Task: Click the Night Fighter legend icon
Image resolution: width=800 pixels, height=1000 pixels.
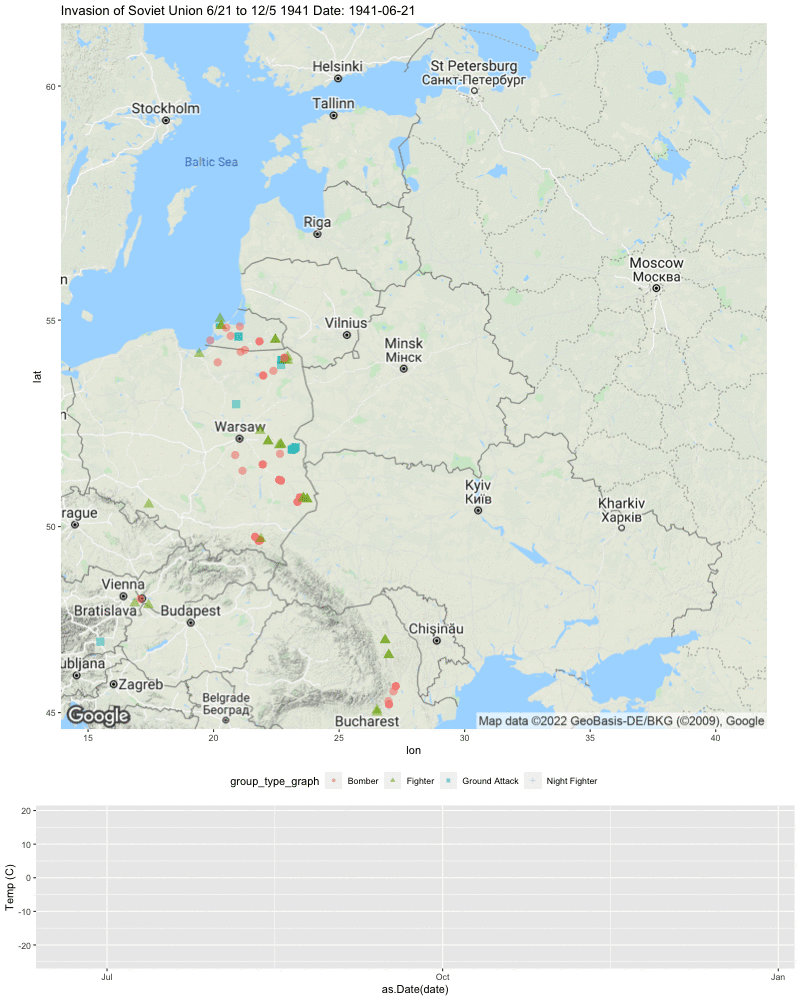Action: pos(533,781)
